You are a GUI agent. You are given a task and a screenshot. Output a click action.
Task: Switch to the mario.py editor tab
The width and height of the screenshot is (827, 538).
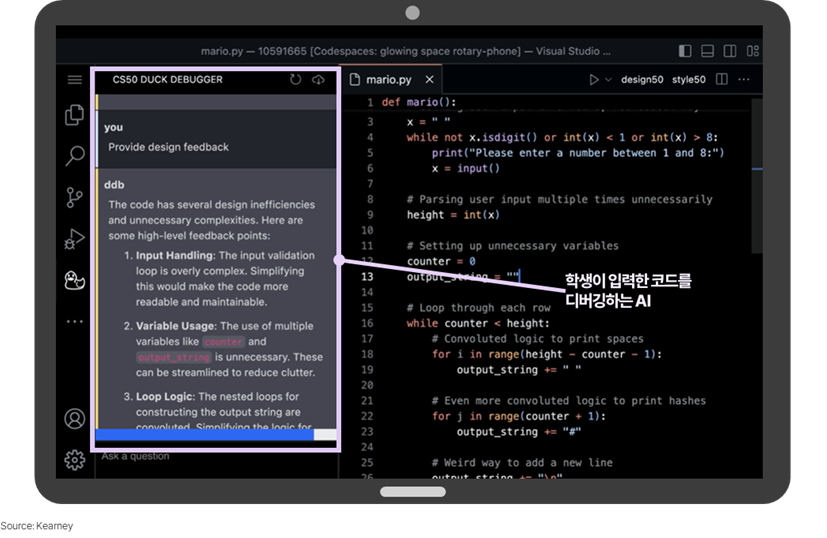[x=388, y=79]
